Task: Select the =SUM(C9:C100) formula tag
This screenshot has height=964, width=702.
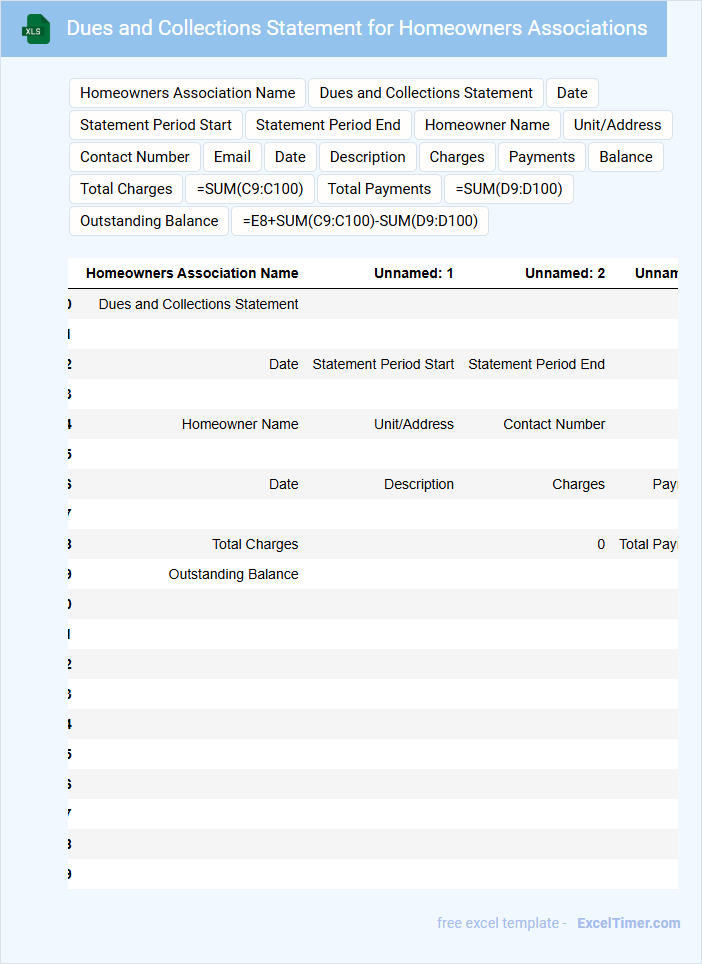Action: click(250, 189)
